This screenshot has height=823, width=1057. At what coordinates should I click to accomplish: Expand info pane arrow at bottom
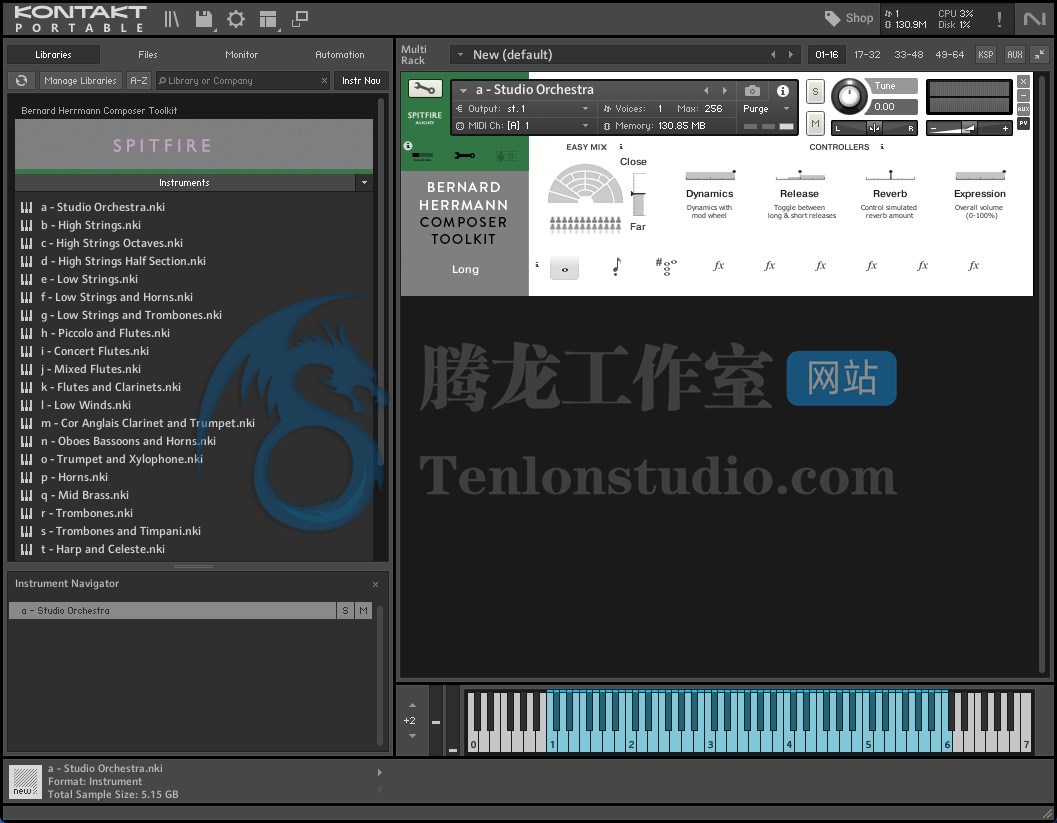tap(380, 772)
